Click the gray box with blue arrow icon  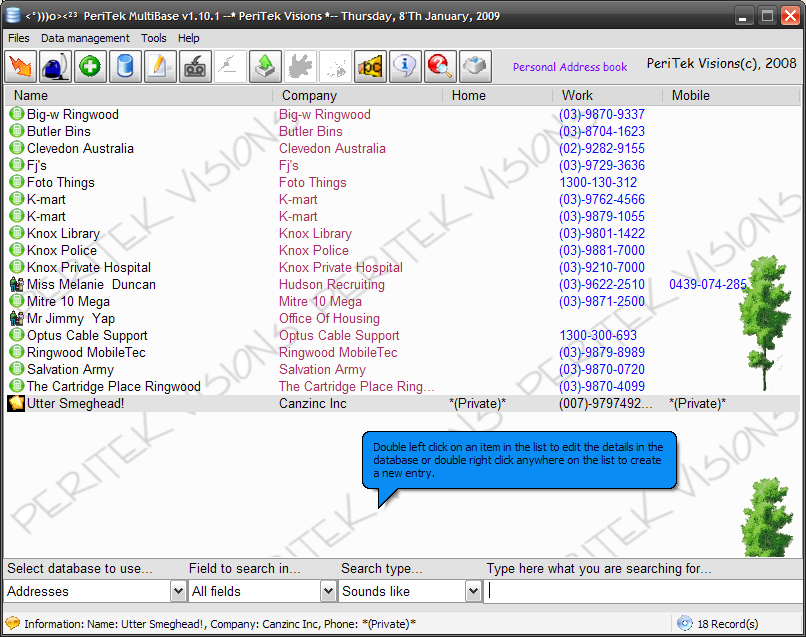(x=475, y=66)
